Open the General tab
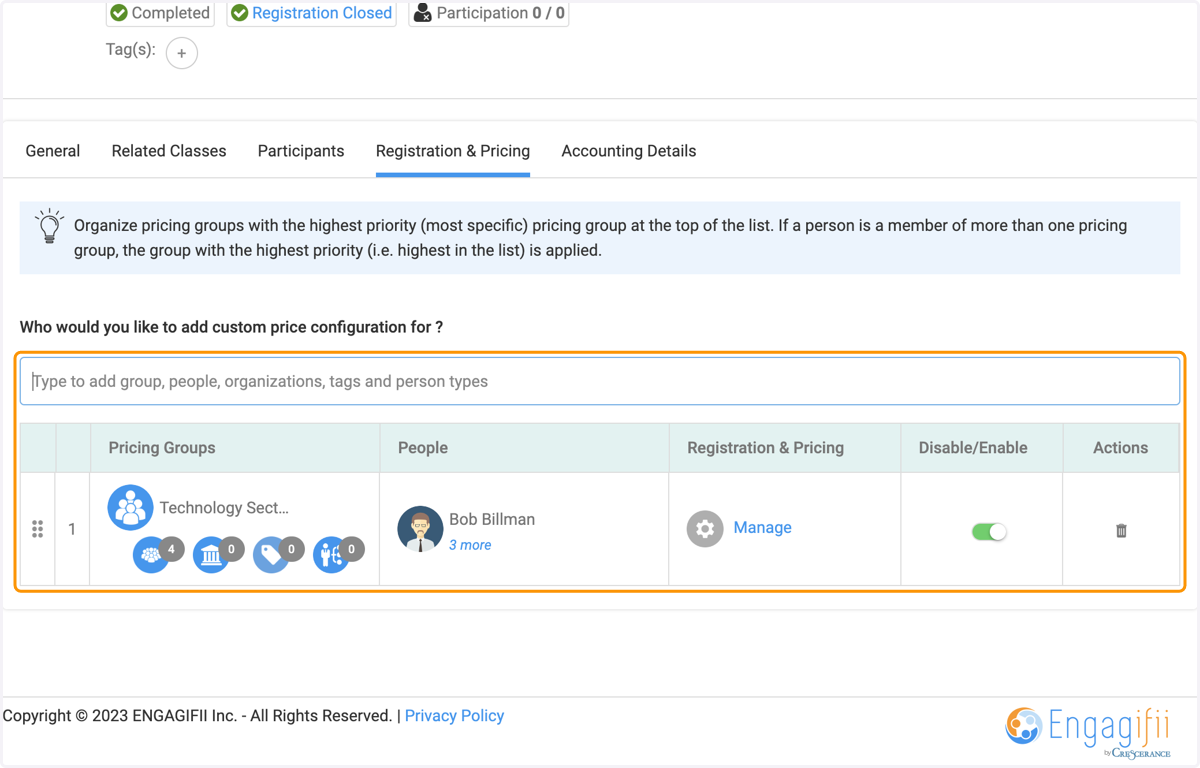Screen dimensions: 1200x768 (x=53, y=151)
